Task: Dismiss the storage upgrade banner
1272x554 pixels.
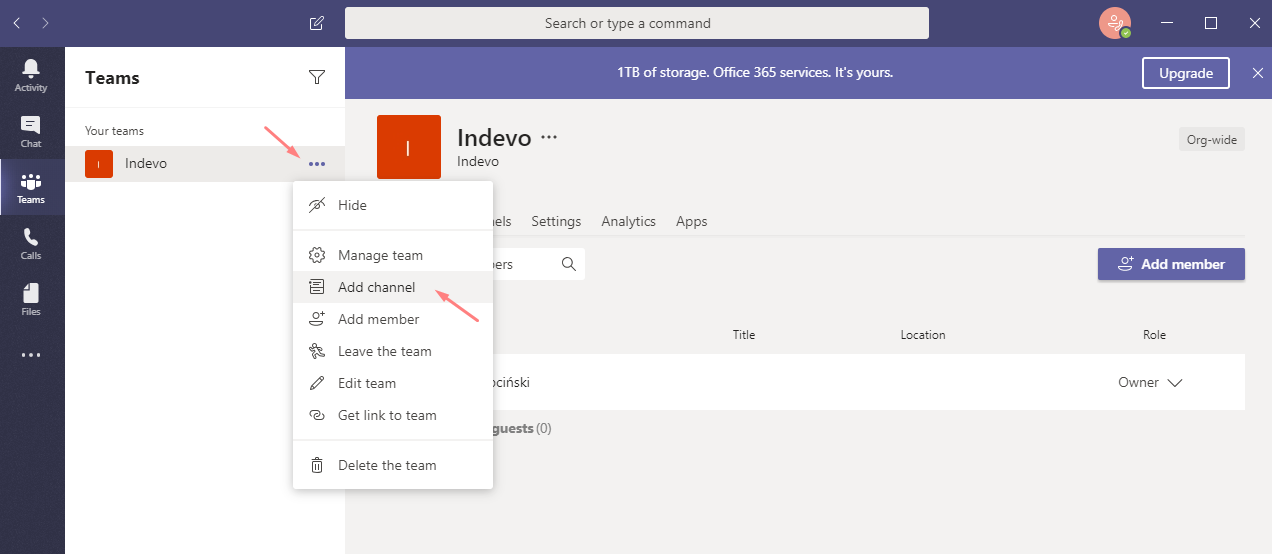Action: coord(1258,73)
